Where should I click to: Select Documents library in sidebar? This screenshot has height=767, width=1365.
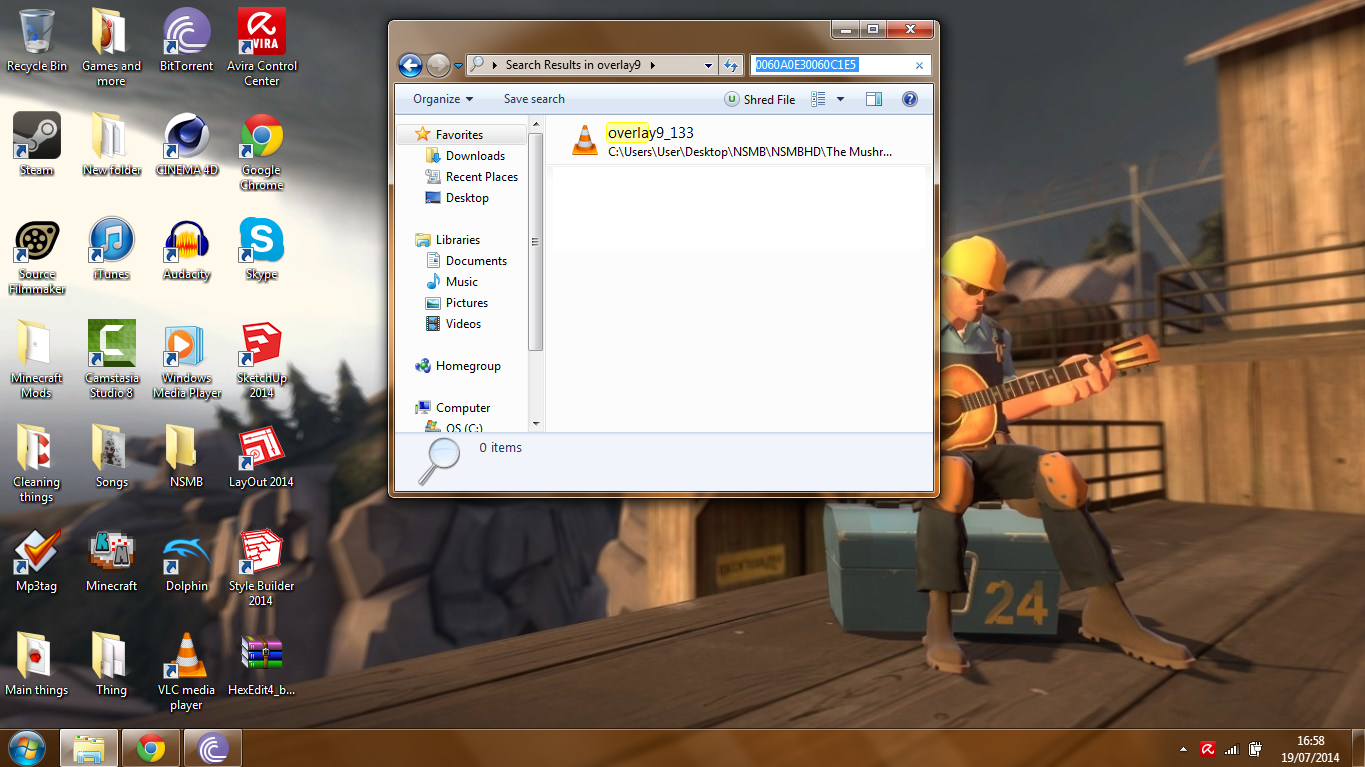tap(476, 261)
